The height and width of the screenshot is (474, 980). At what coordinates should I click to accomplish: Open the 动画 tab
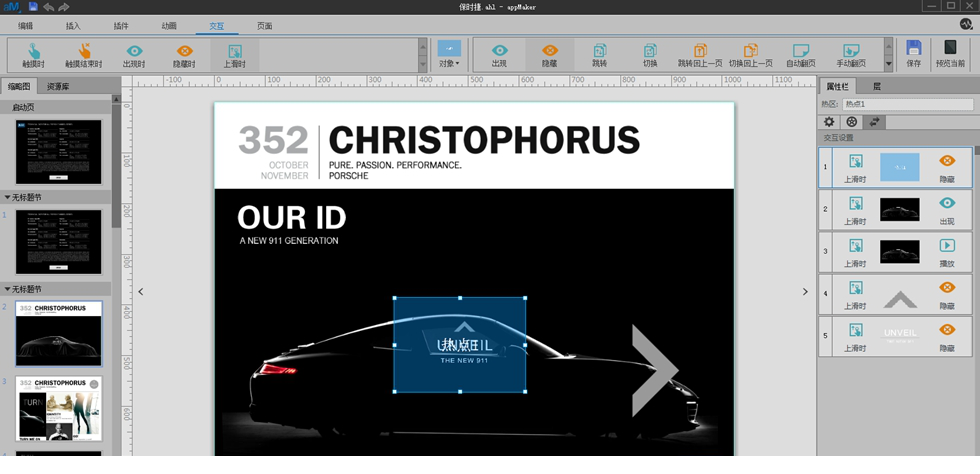(169, 26)
